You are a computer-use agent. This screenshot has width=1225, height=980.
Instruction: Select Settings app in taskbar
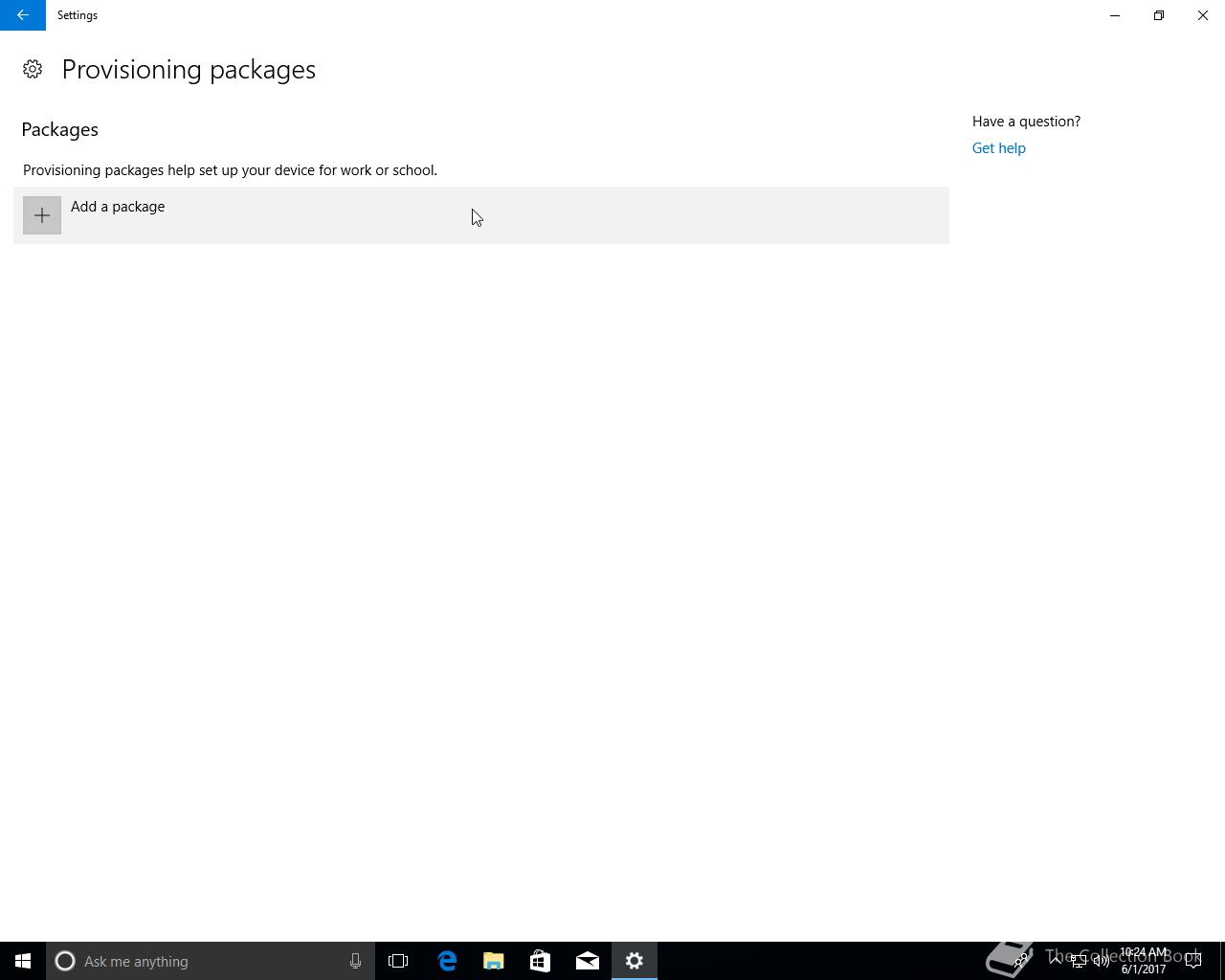[x=635, y=961]
